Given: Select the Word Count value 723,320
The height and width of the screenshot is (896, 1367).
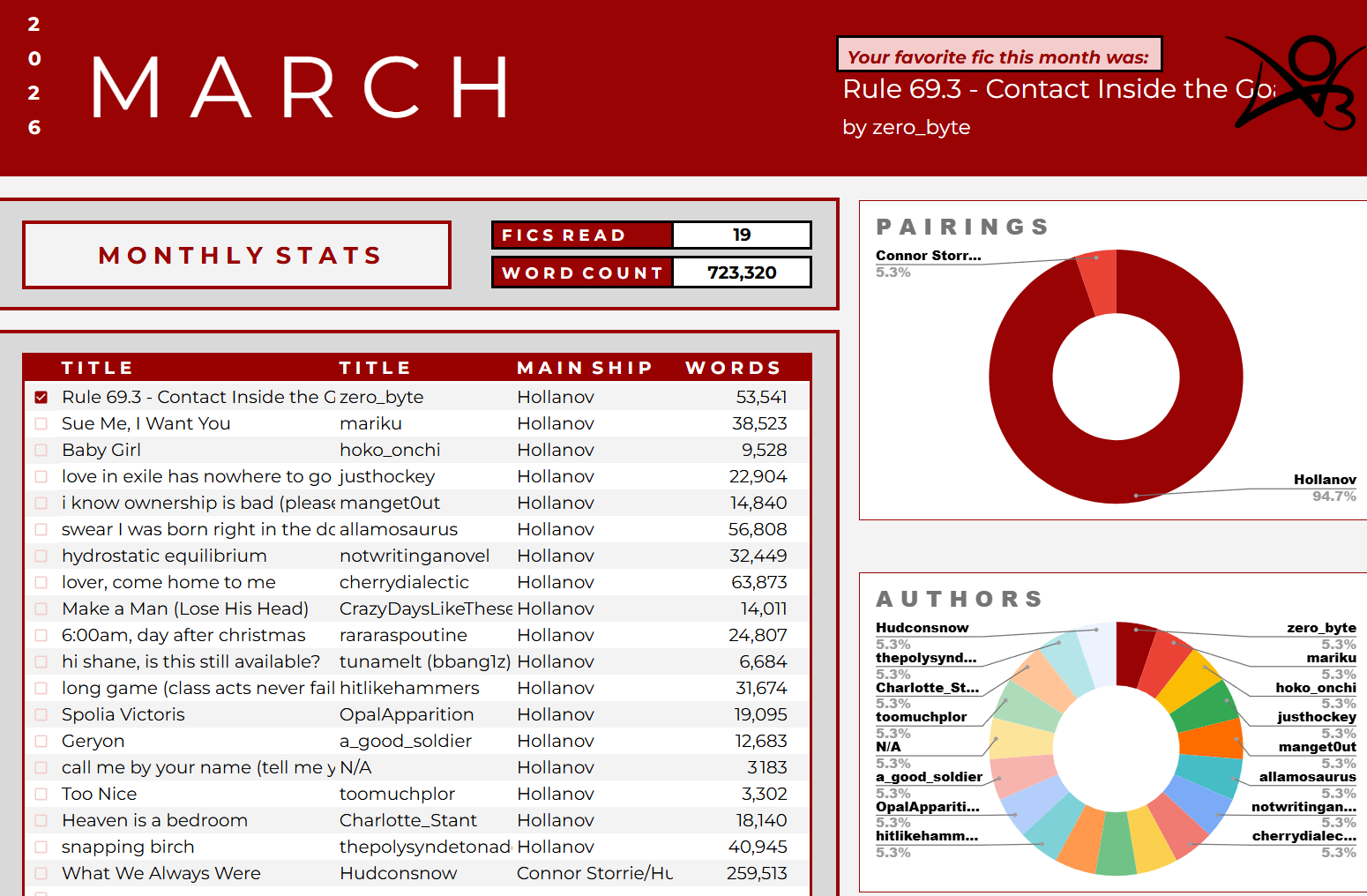Looking at the screenshot, I should coord(742,273).
